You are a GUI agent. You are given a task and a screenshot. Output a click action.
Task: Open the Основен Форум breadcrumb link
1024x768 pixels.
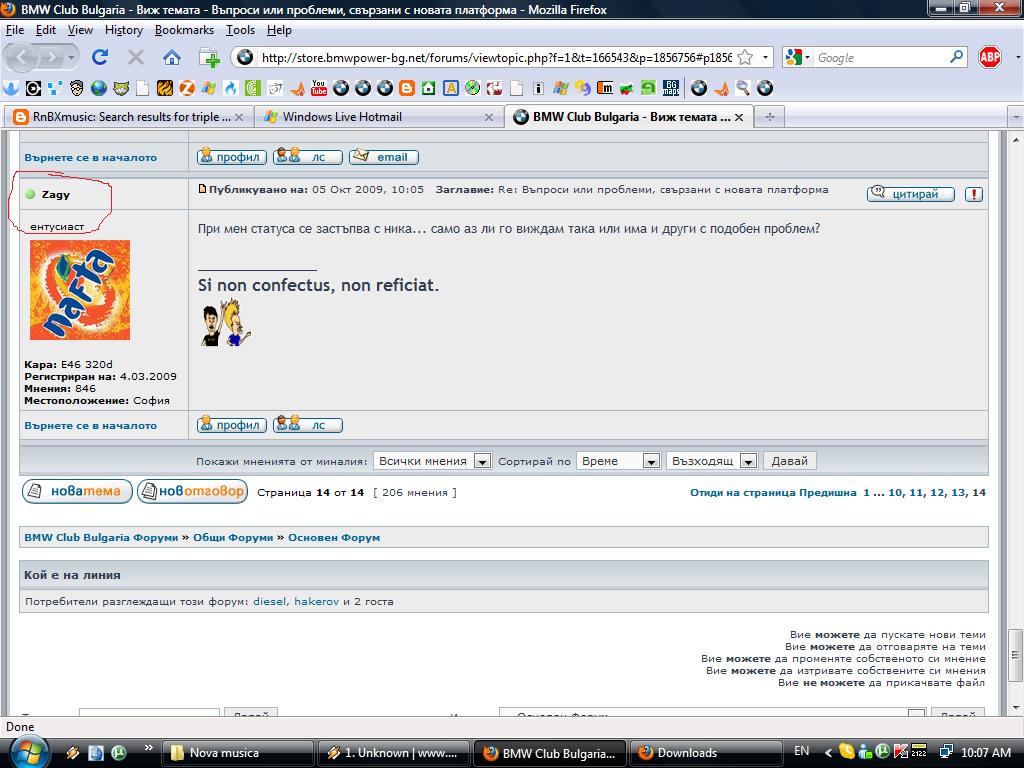pos(334,537)
